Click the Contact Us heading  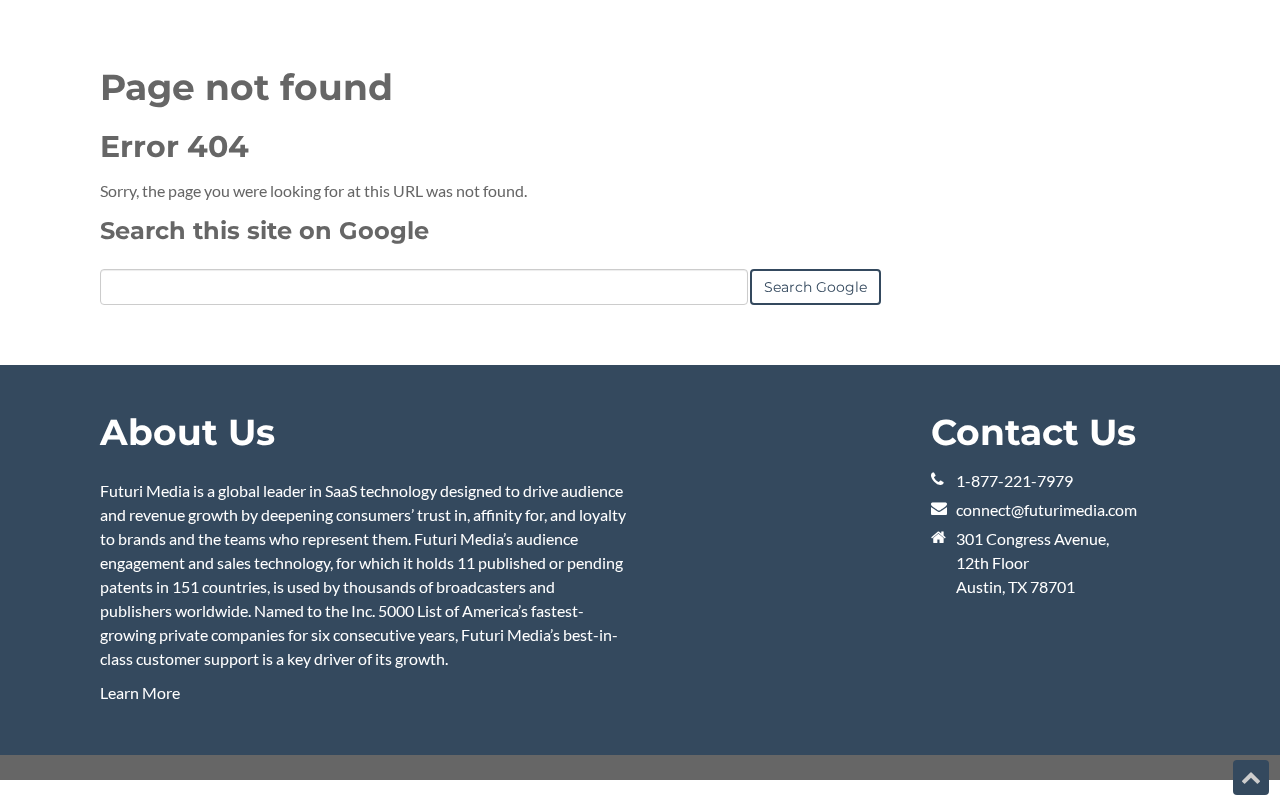click(1033, 432)
